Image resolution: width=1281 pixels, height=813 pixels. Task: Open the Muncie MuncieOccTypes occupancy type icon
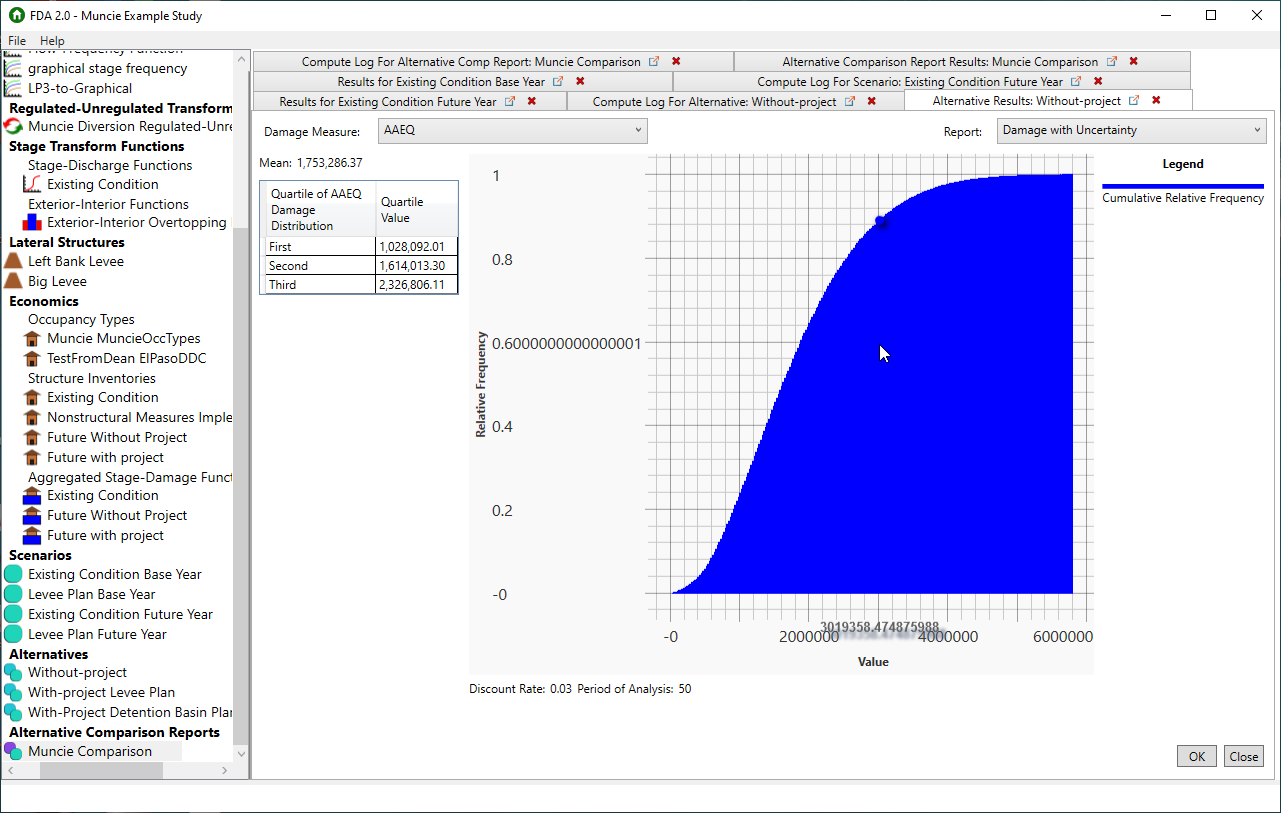pyautogui.click(x=33, y=338)
